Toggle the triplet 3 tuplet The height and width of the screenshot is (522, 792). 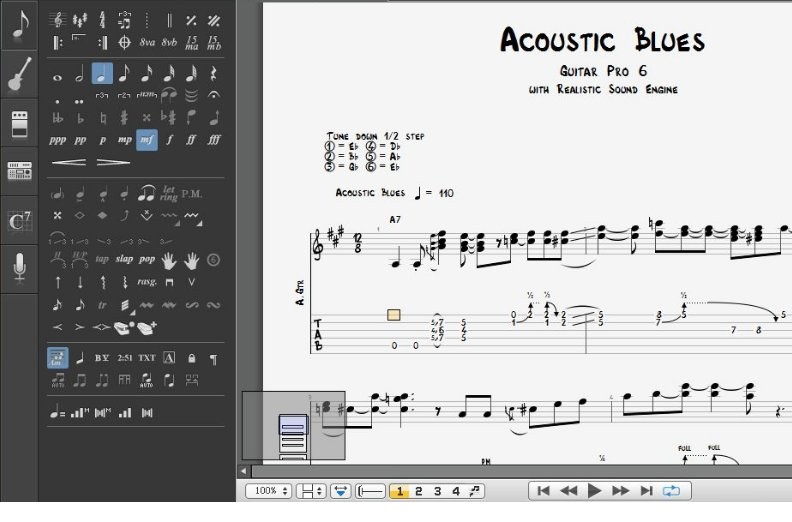[102, 95]
